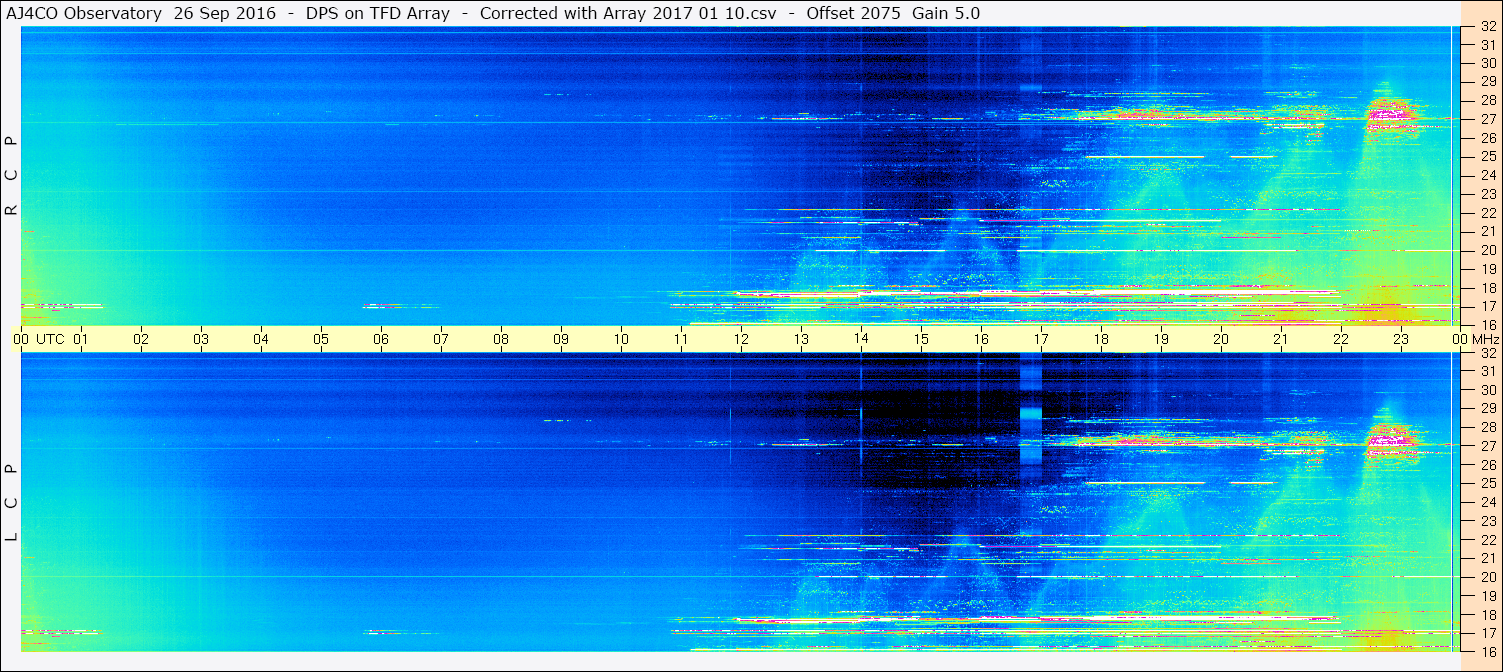
Task: Select 28 MHz tick on RCP frequency scale
Action: 1487,100
